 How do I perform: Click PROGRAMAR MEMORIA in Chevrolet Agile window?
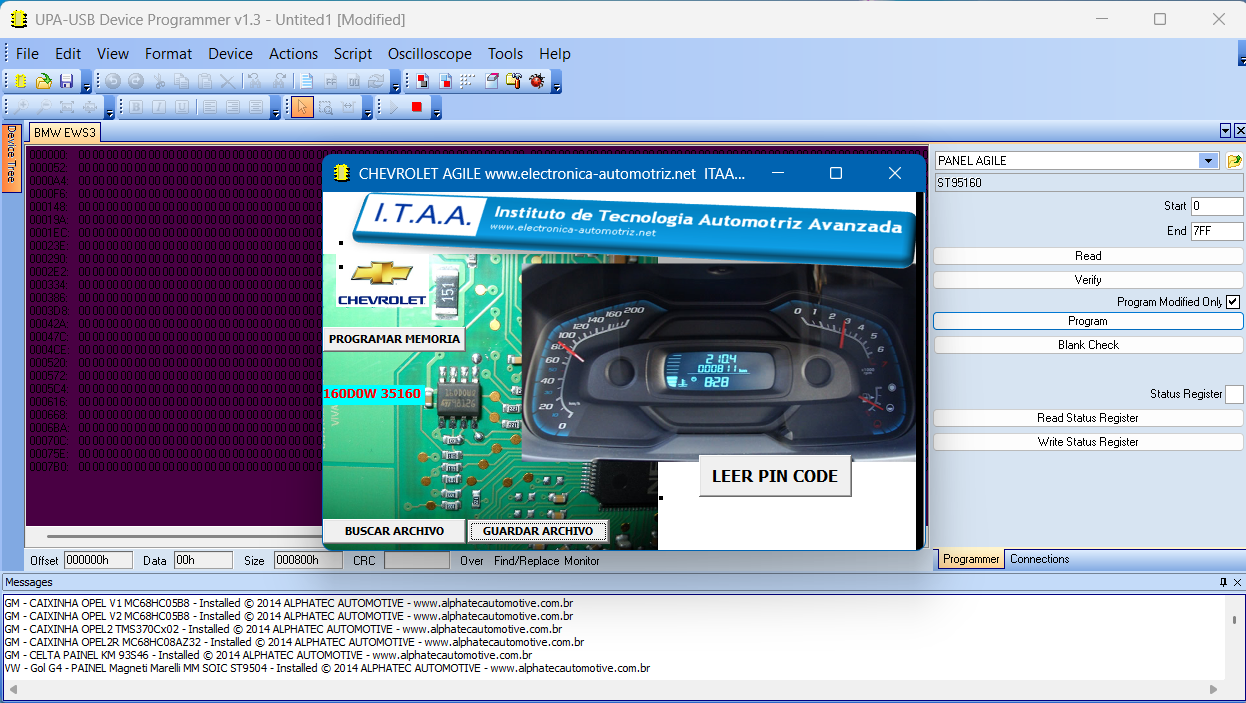click(394, 339)
